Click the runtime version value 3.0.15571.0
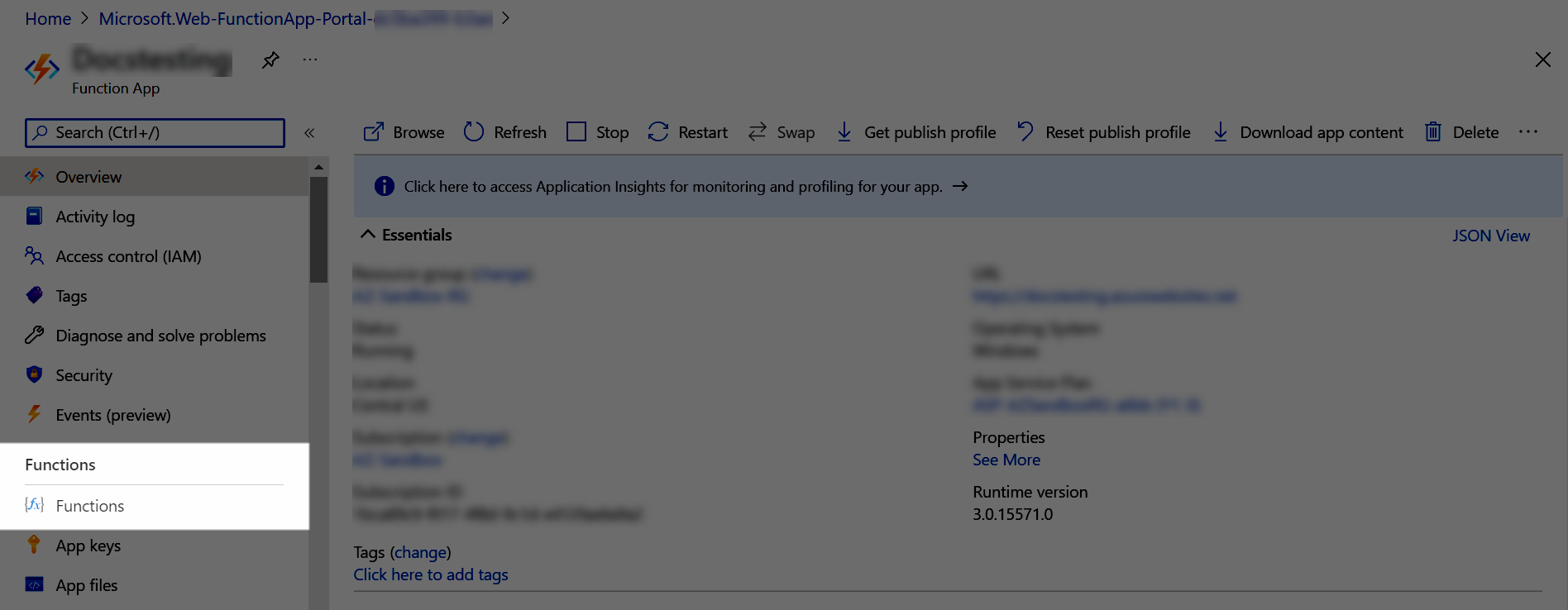 (x=1013, y=514)
